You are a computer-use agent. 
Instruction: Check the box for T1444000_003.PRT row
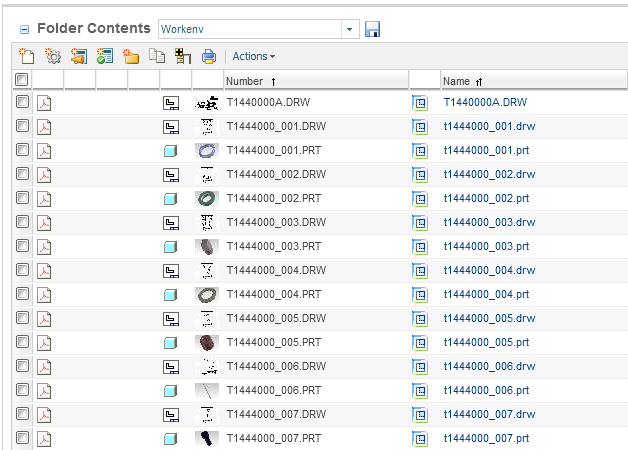22,246
